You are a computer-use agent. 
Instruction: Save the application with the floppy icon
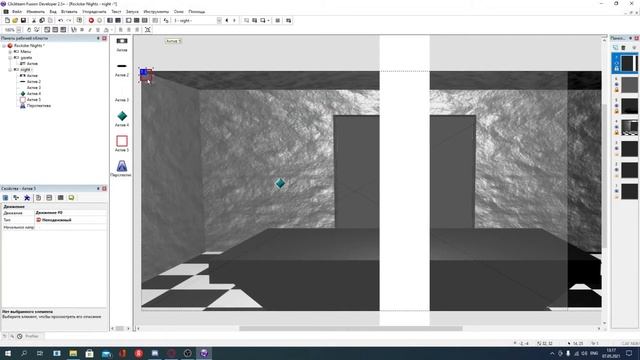tap(23, 20)
